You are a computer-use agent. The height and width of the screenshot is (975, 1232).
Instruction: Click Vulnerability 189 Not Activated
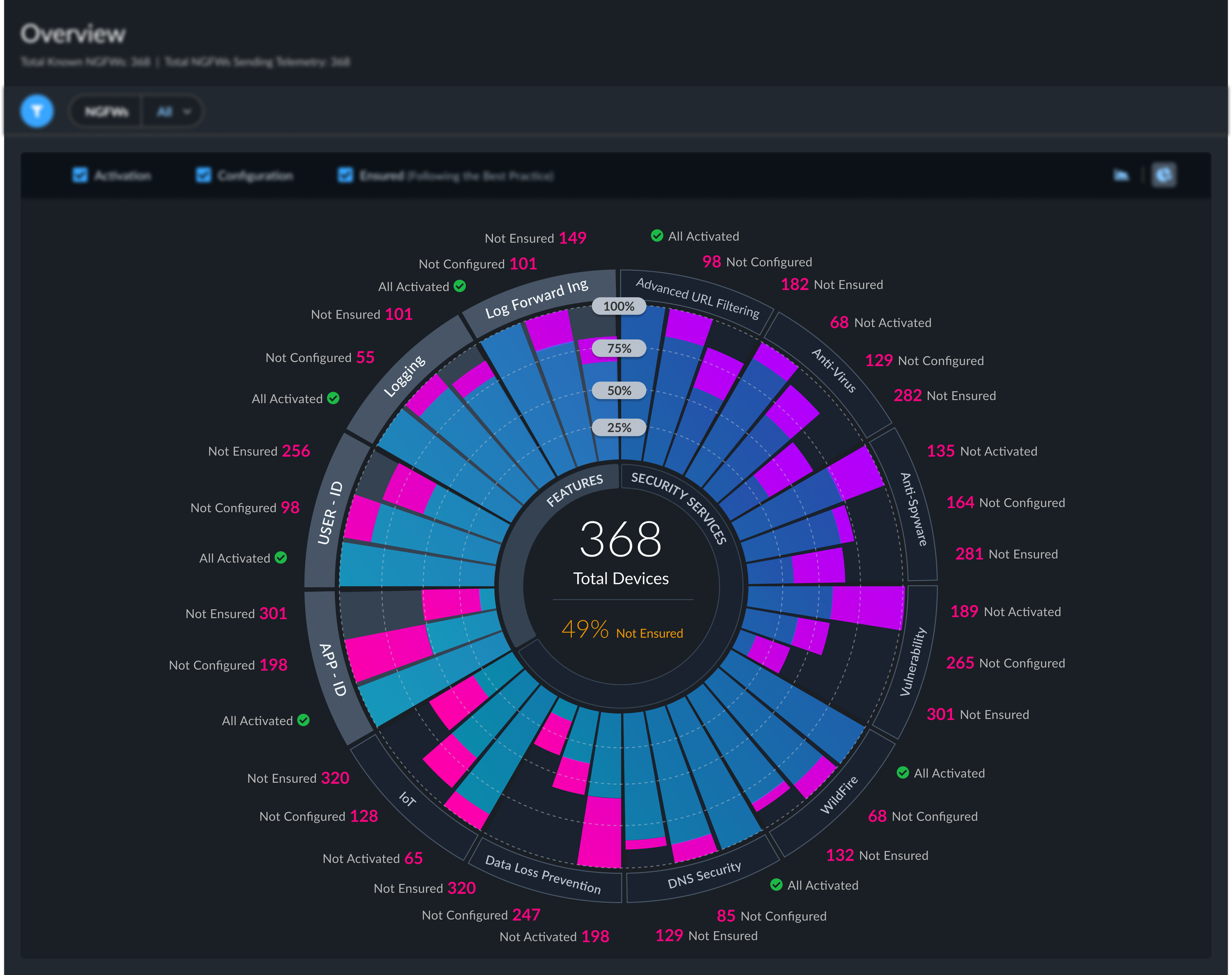click(1005, 611)
